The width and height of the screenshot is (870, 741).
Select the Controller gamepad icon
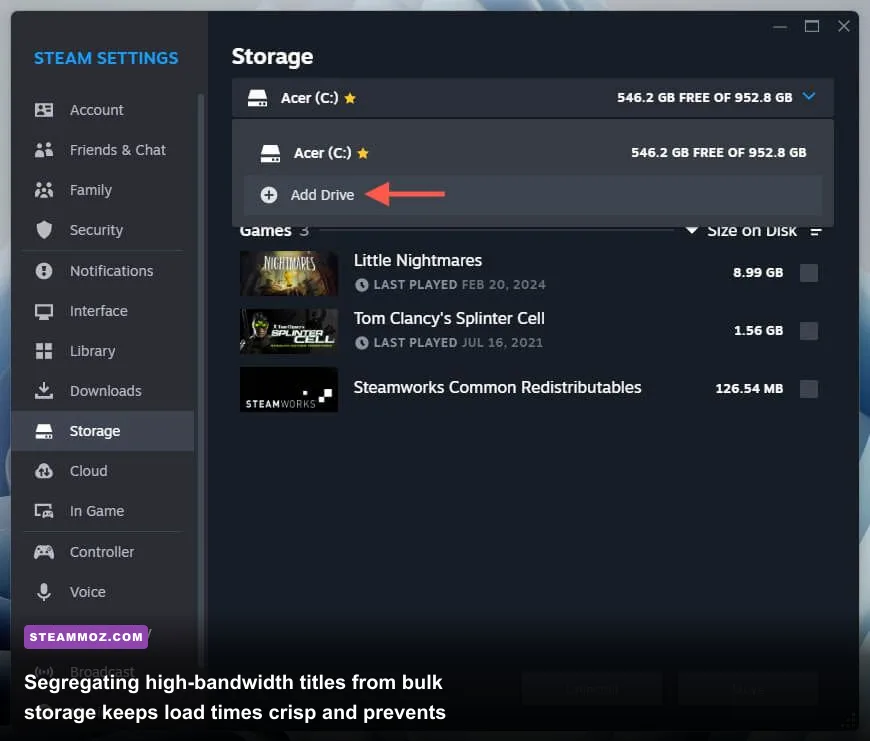click(44, 552)
